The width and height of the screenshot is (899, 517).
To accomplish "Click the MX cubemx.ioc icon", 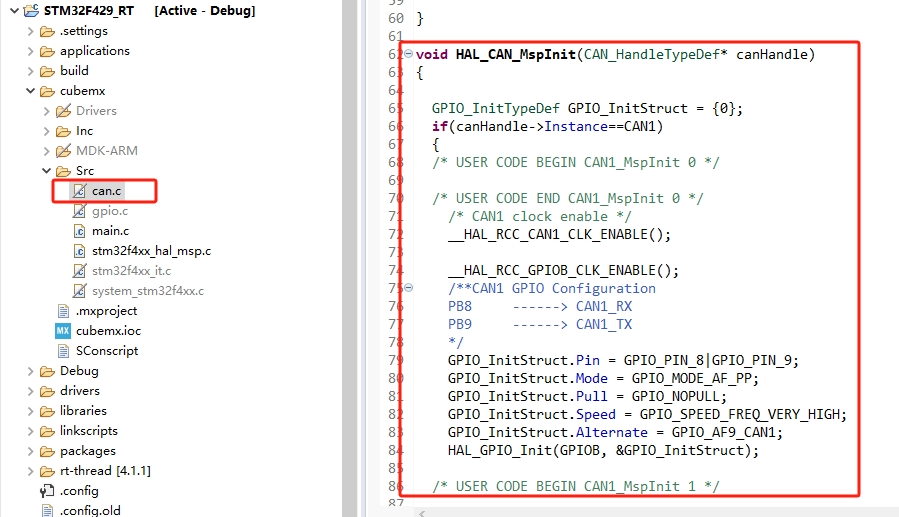I will pyautogui.click(x=62, y=331).
